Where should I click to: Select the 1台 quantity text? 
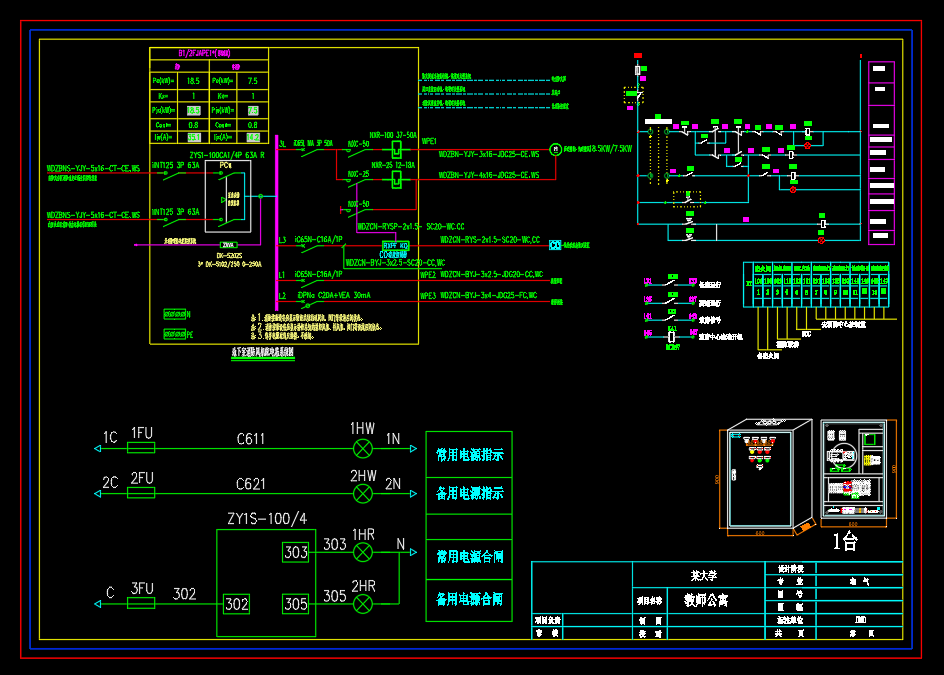coord(845,541)
